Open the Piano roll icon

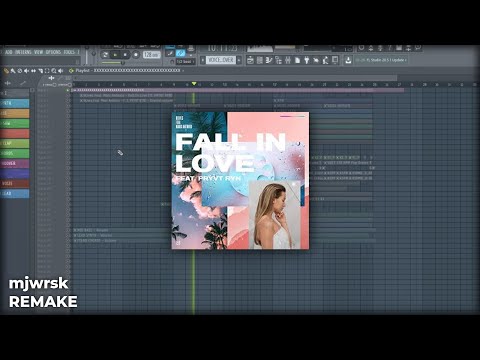point(269,60)
